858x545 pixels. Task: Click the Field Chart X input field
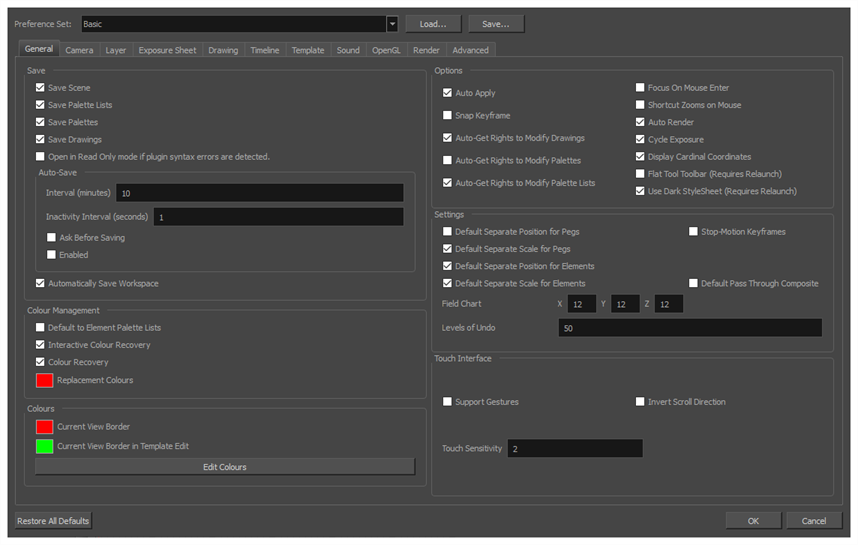click(x=582, y=304)
